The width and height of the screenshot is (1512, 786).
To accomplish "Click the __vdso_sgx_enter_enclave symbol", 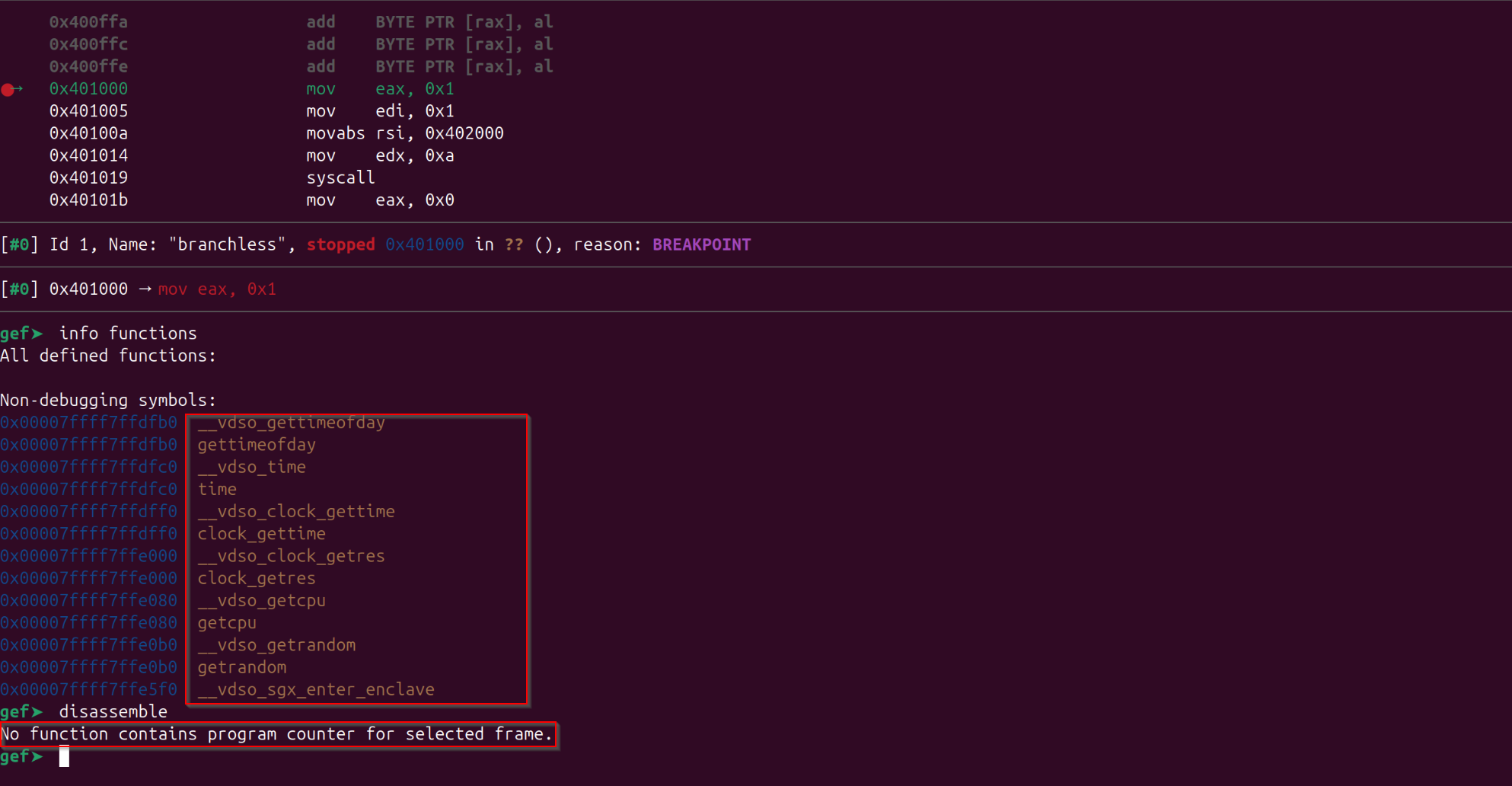I will pos(316,689).
